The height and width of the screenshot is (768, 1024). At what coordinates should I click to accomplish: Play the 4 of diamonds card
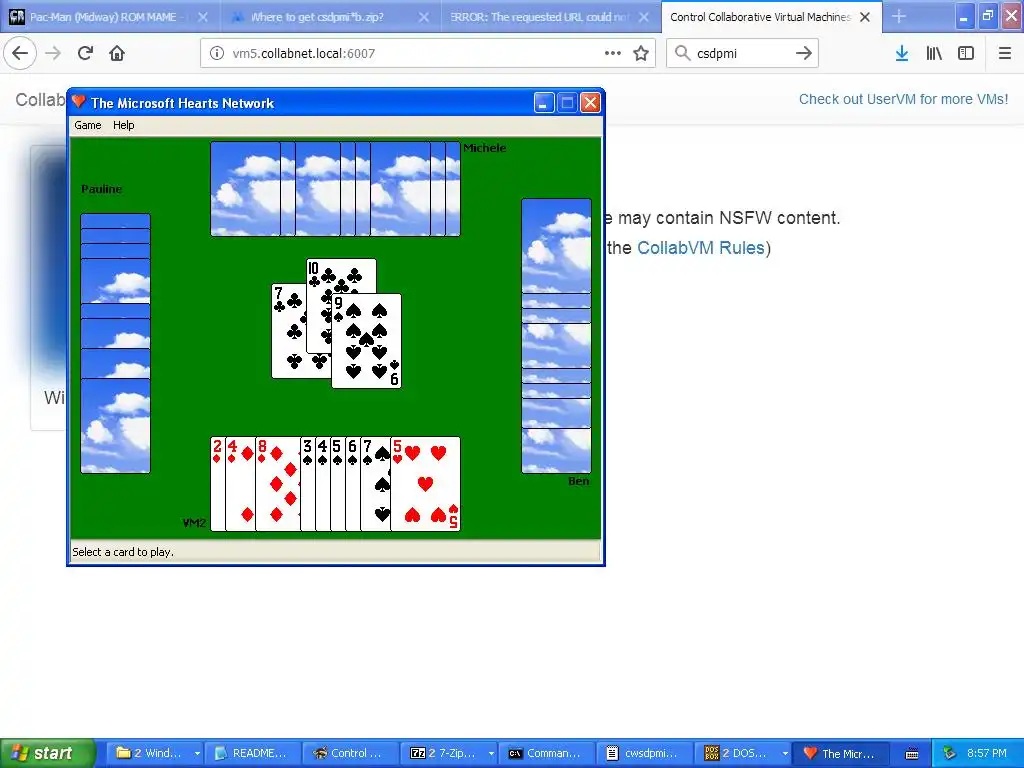tap(240, 484)
